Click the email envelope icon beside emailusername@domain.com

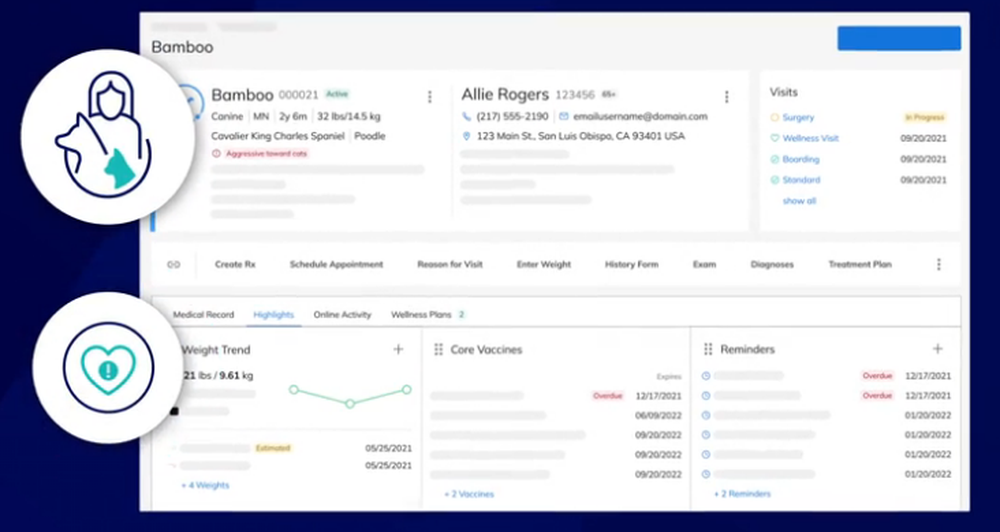point(564,117)
